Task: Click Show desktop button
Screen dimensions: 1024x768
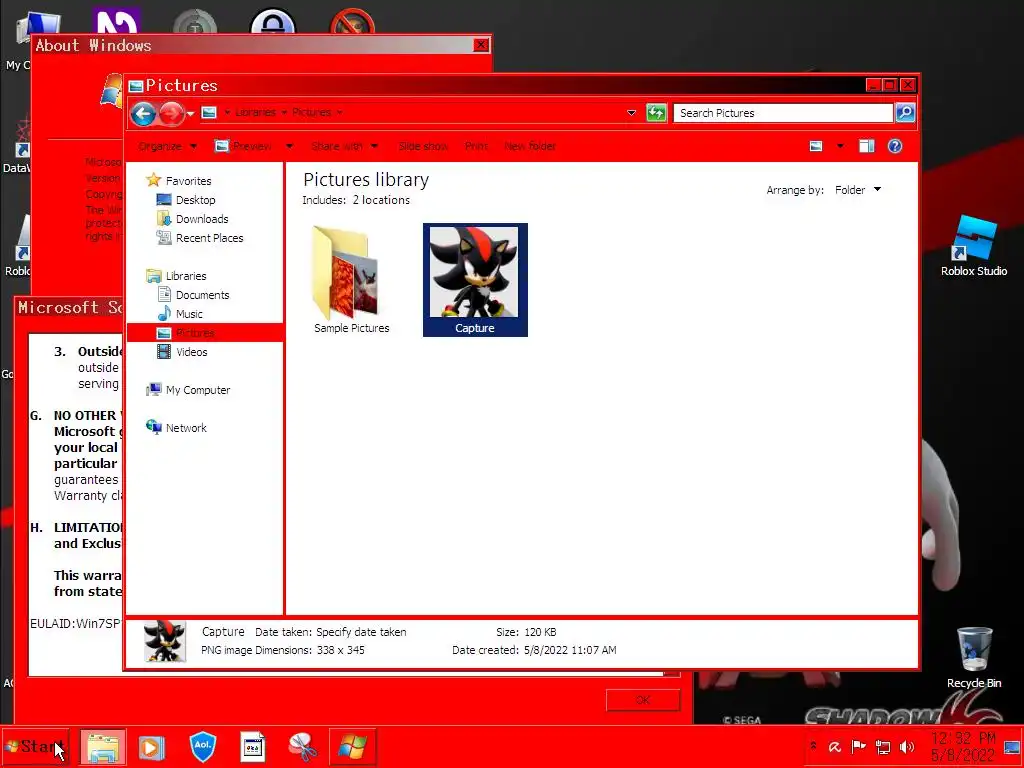Action: coord(1013,747)
